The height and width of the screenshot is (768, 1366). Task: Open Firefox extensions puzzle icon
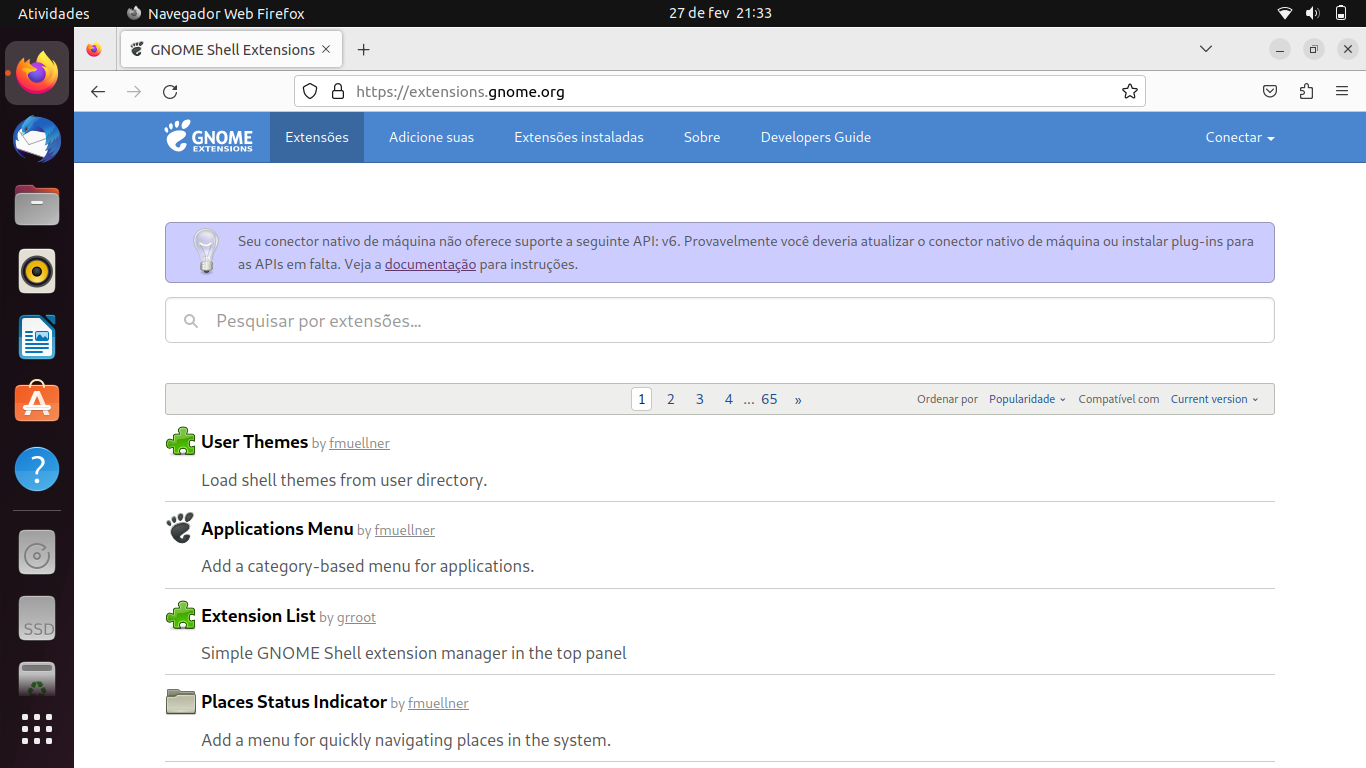tap(1306, 91)
